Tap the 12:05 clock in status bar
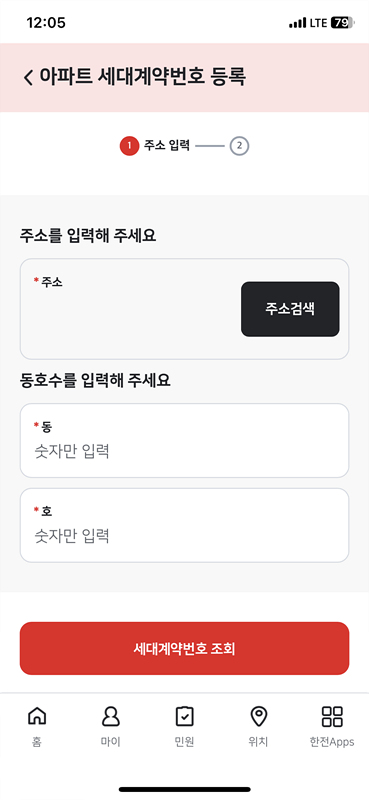Image resolution: width=369 pixels, height=800 pixels. (45, 23)
